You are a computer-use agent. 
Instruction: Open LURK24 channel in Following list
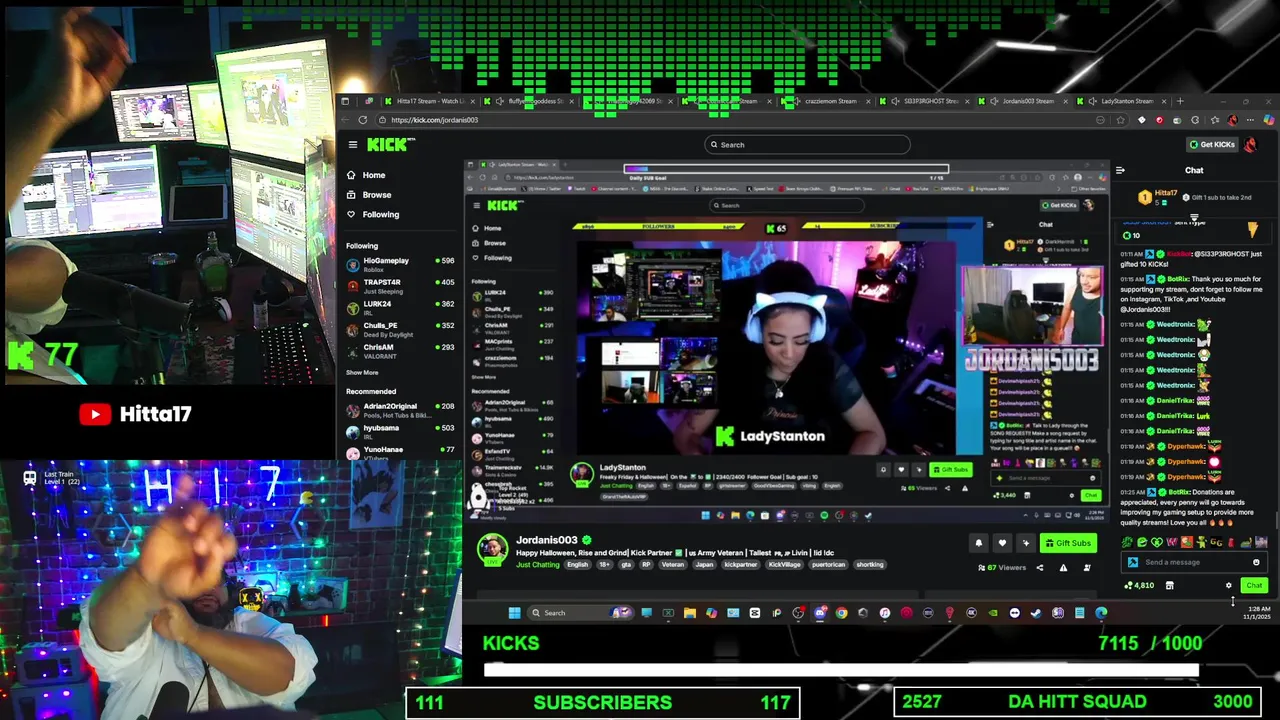[400, 306]
